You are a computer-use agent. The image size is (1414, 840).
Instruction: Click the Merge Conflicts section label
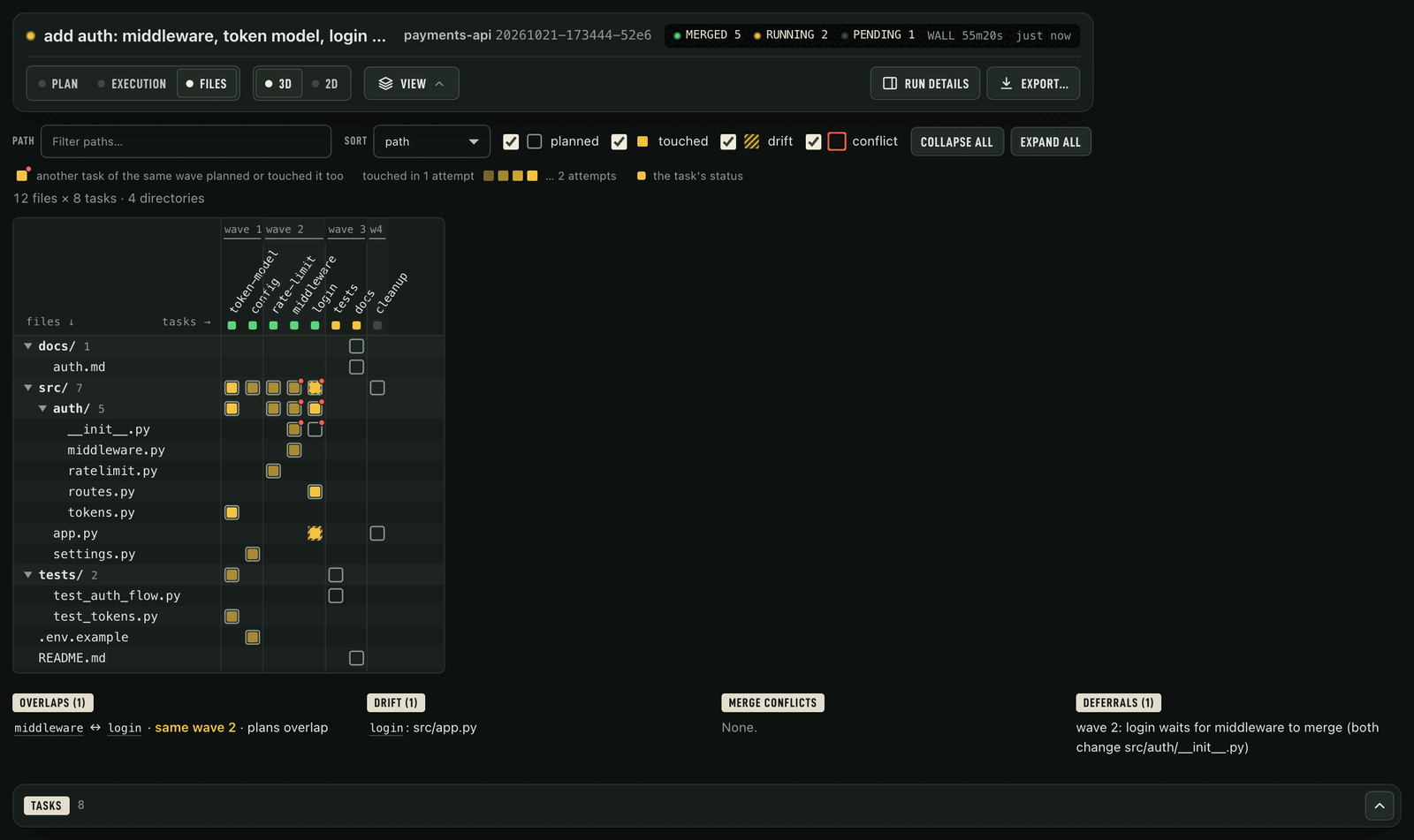(x=772, y=703)
